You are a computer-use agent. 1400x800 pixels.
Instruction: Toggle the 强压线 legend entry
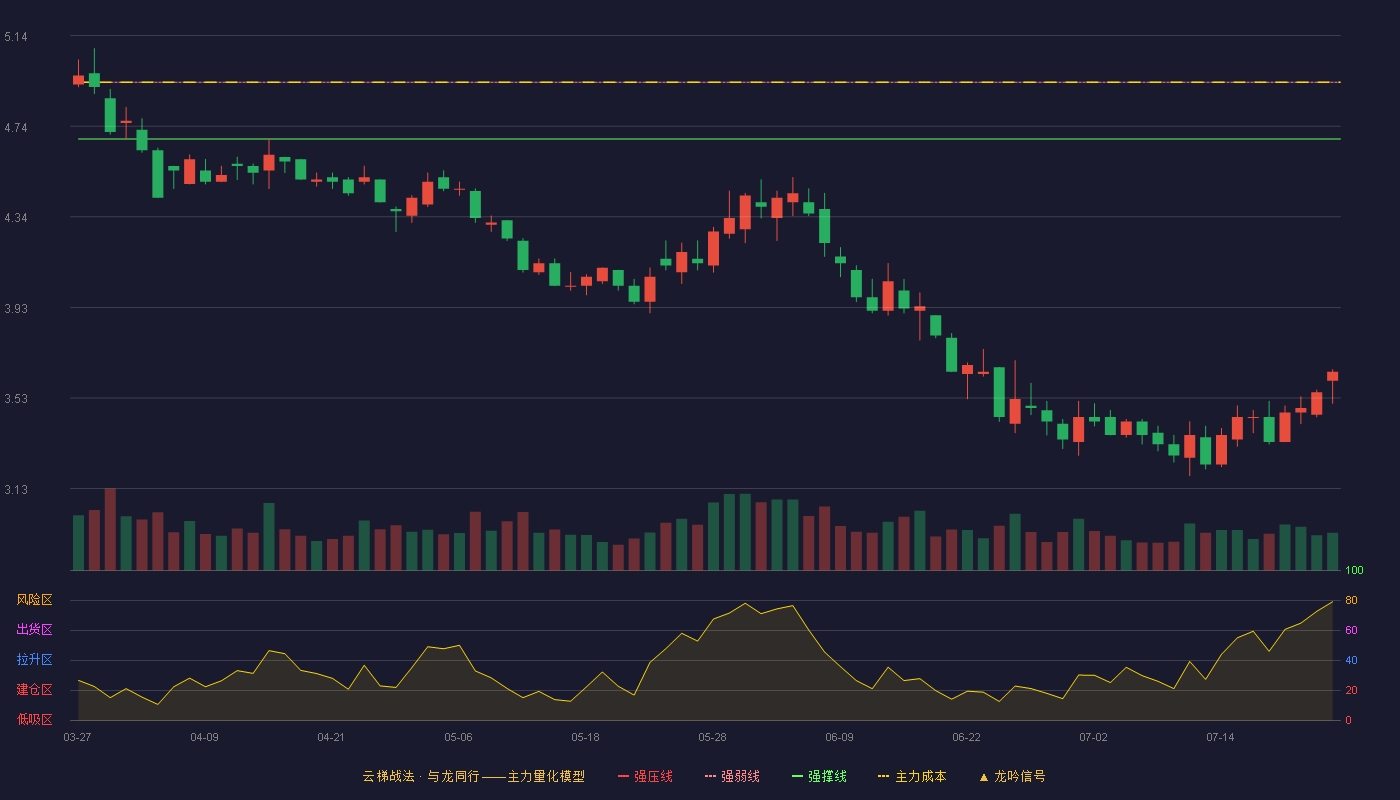click(645, 776)
